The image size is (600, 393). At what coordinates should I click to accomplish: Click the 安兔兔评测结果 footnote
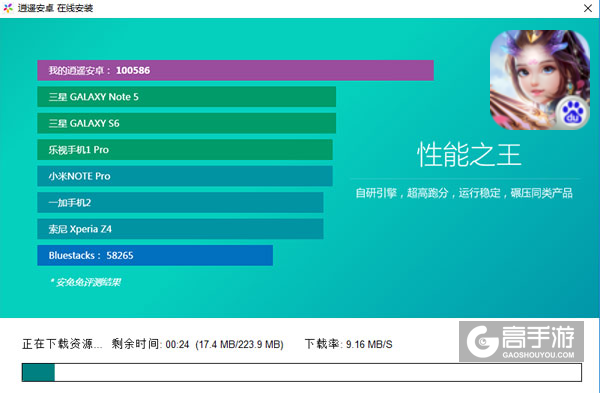click(85, 282)
